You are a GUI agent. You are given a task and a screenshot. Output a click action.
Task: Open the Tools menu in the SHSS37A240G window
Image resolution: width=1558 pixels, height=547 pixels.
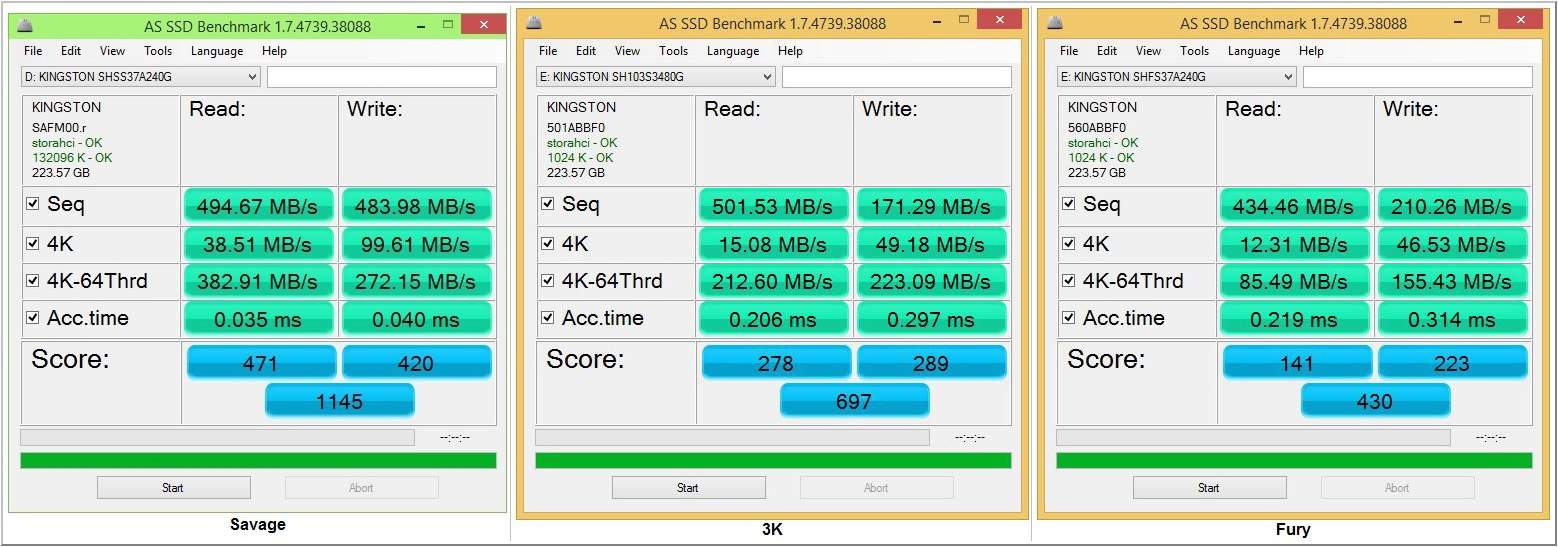[x=158, y=51]
